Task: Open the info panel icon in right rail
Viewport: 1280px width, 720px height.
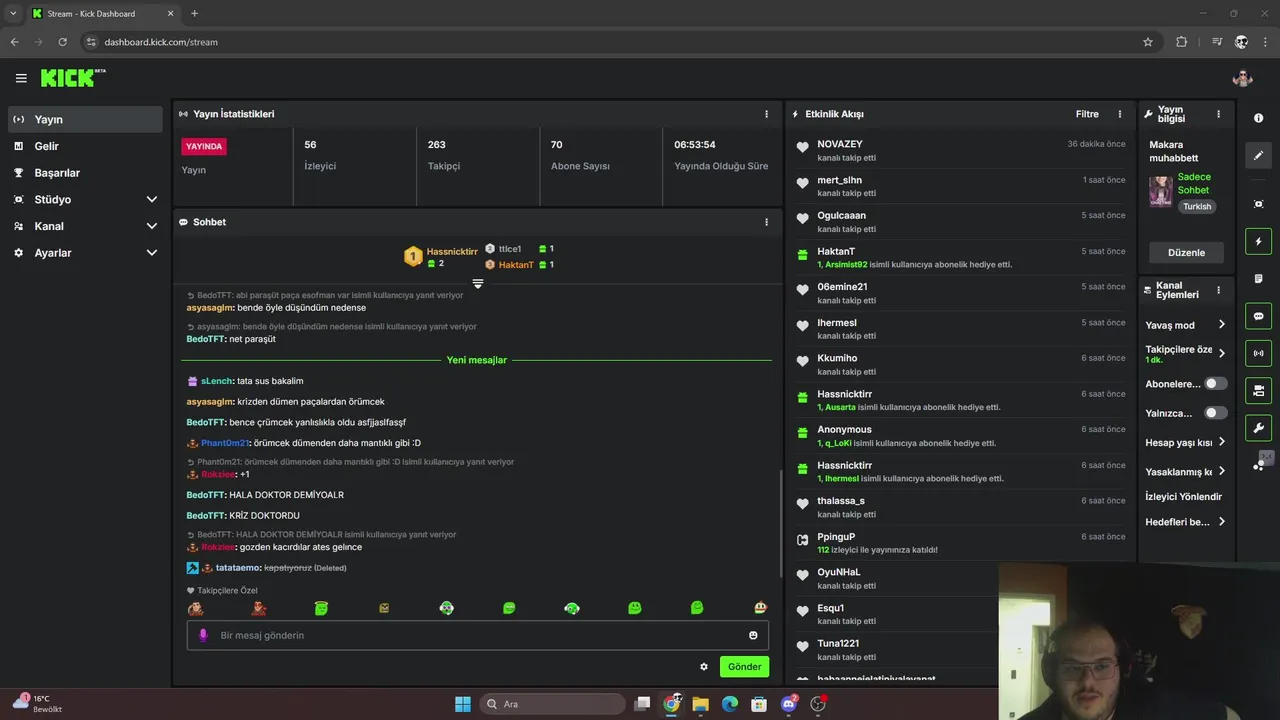Action: [x=1258, y=118]
